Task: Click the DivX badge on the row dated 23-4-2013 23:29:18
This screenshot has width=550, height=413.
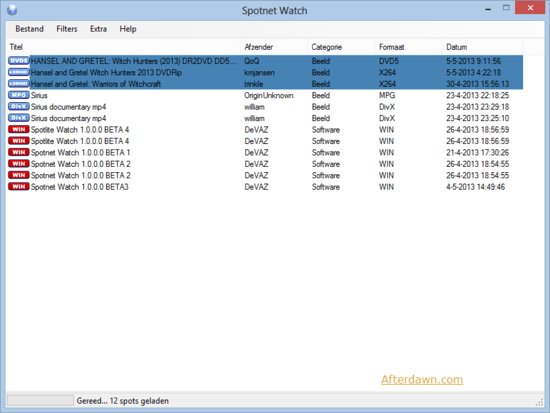Action: pyautogui.click(x=19, y=106)
